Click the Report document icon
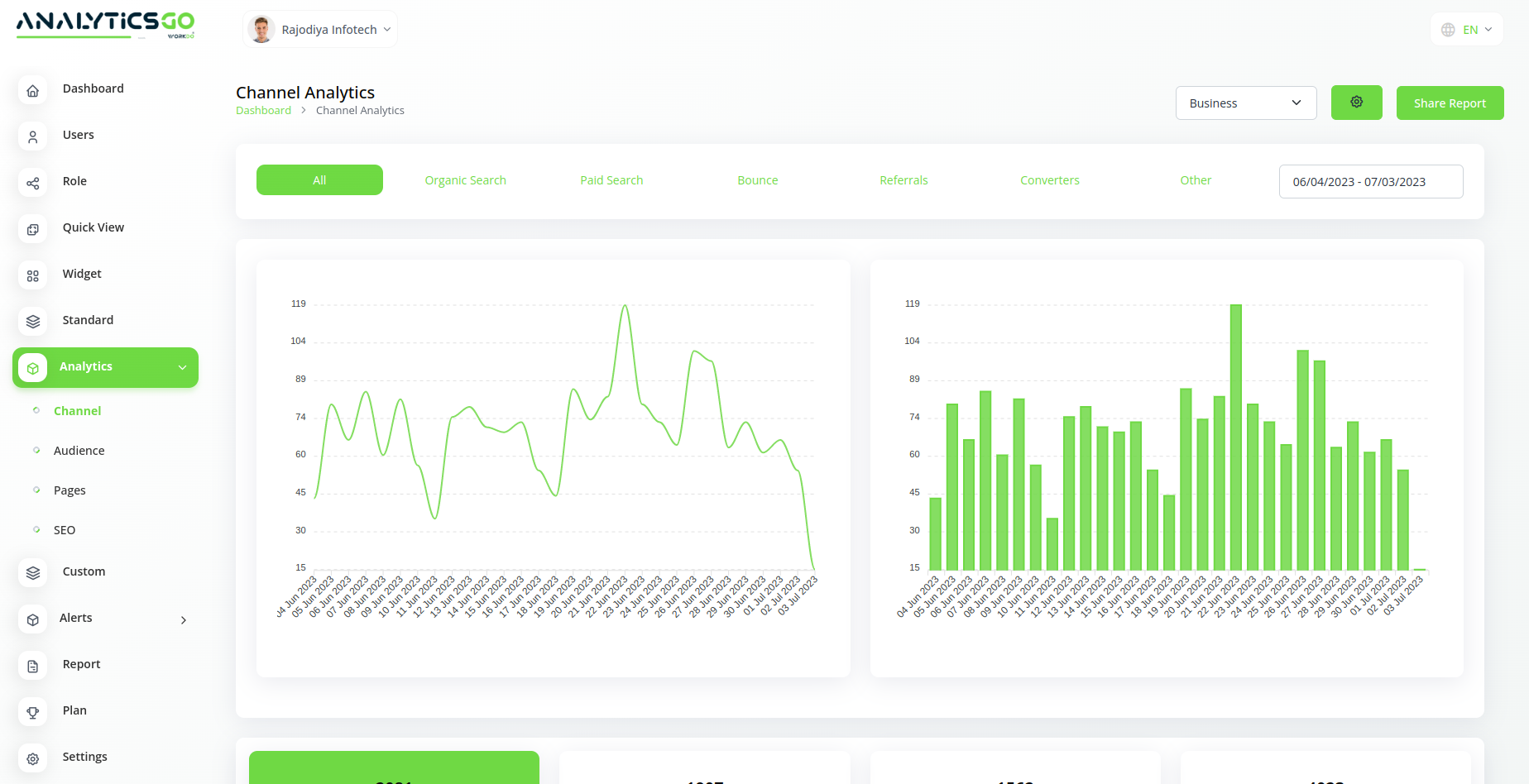 click(x=32, y=666)
